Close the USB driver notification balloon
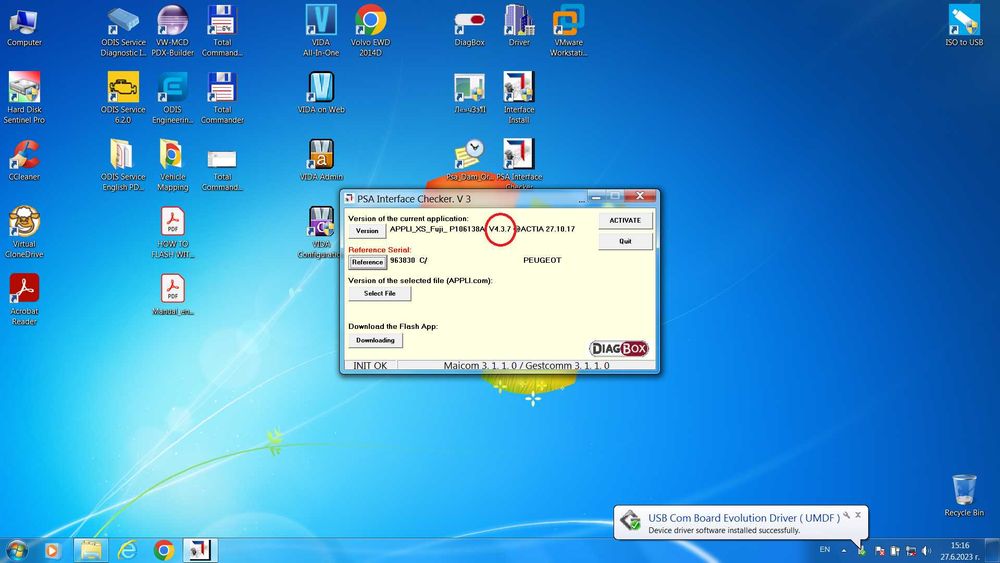1000x563 pixels. point(858,515)
